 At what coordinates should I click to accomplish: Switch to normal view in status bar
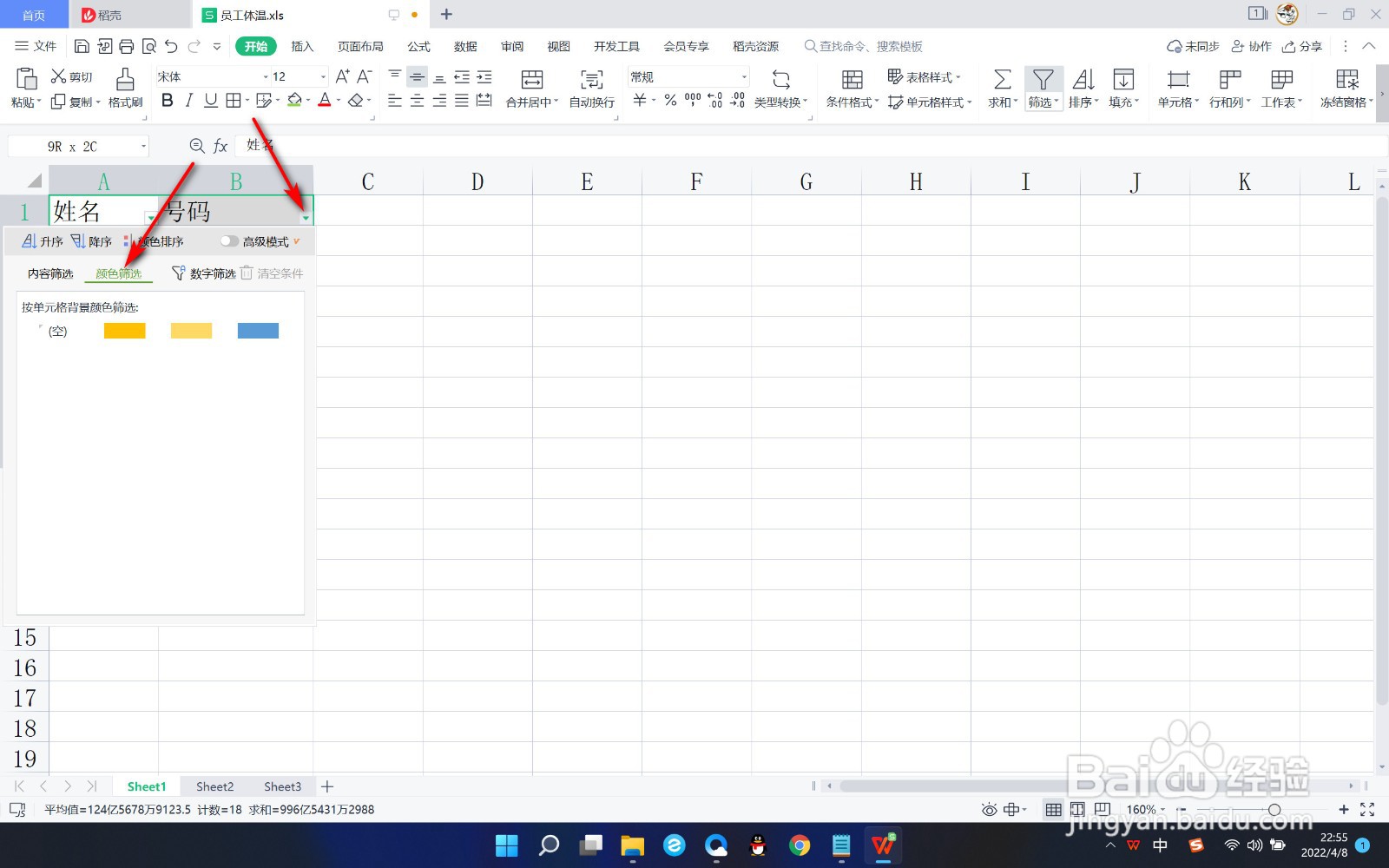point(1053,809)
